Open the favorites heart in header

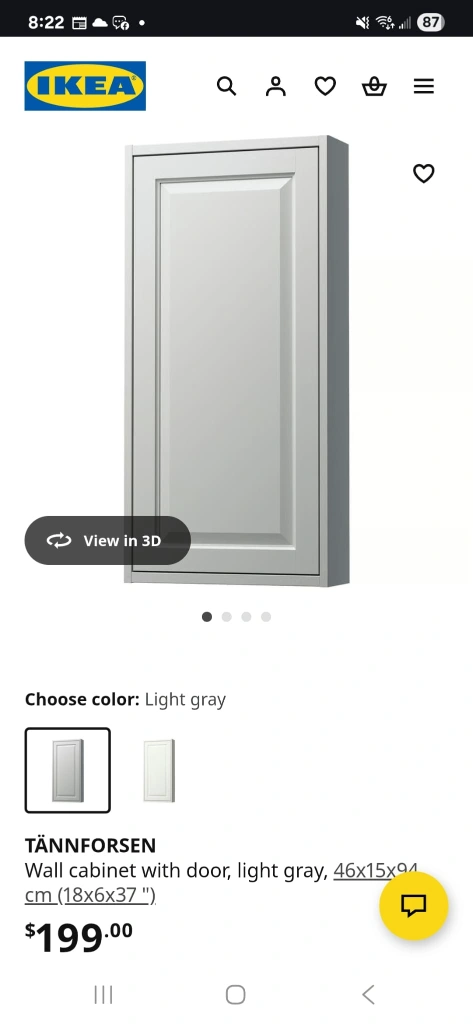click(x=325, y=86)
